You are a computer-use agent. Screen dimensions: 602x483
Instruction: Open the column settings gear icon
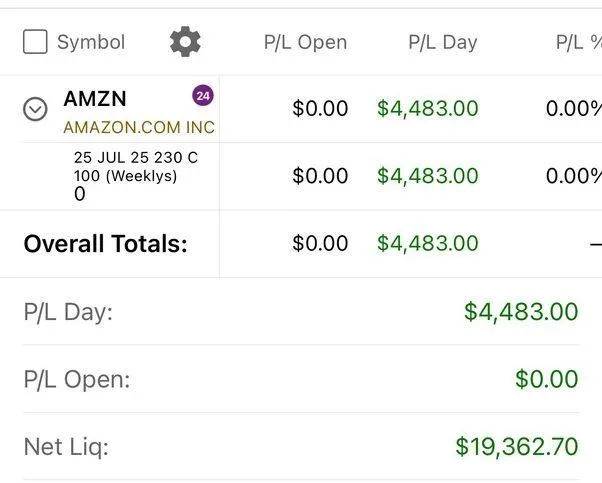185,42
